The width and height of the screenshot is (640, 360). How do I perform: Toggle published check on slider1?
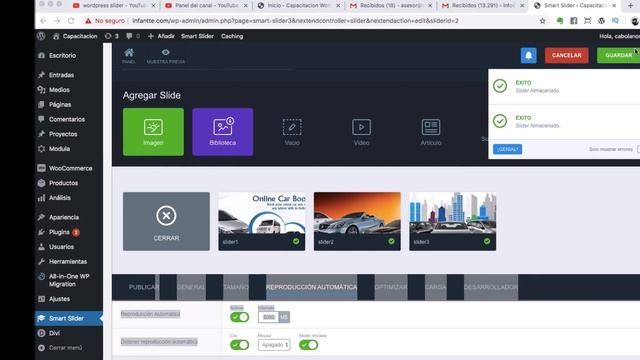296,241
